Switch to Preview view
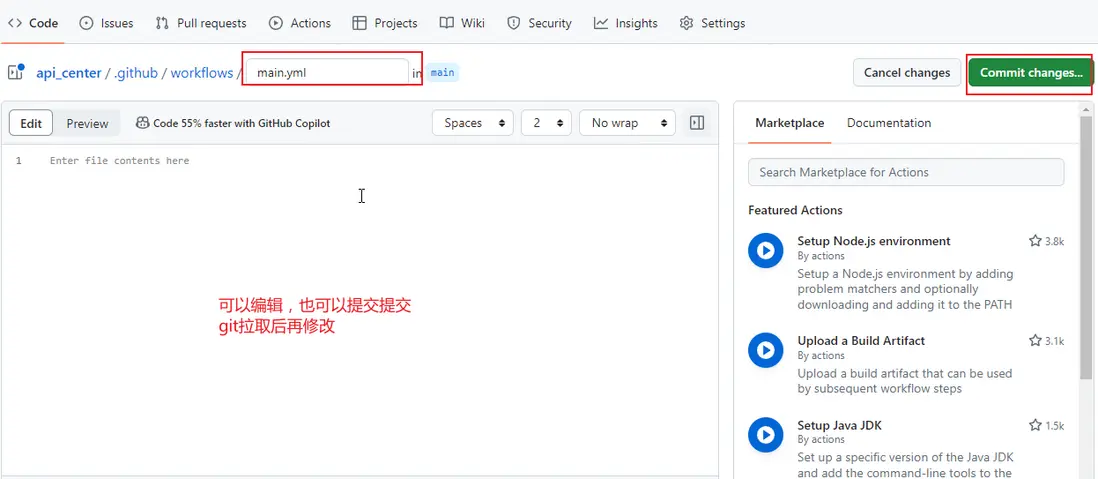 [x=88, y=123]
